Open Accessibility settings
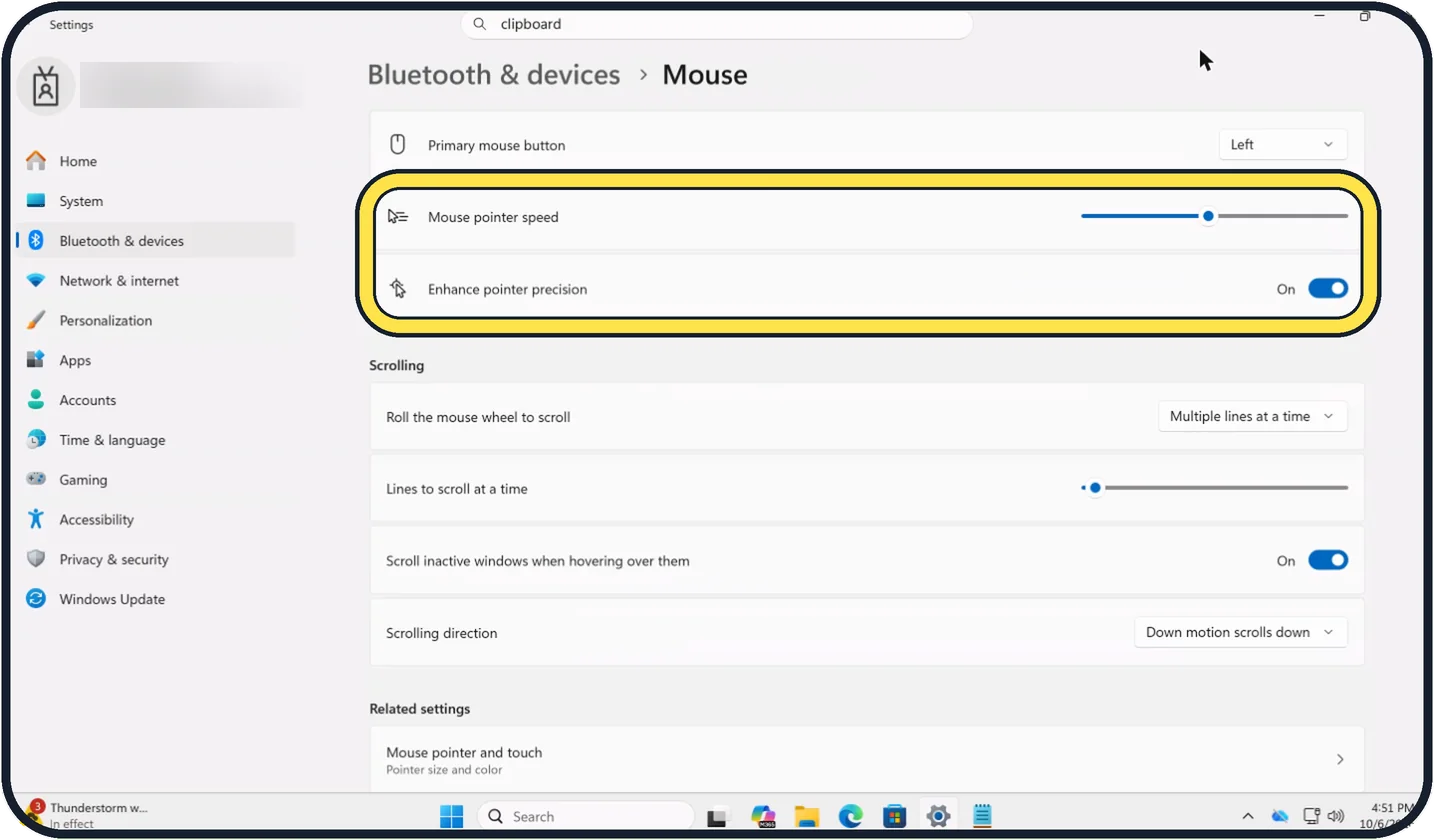The height and width of the screenshot is (840, 1434). click(x=96, y=520)
